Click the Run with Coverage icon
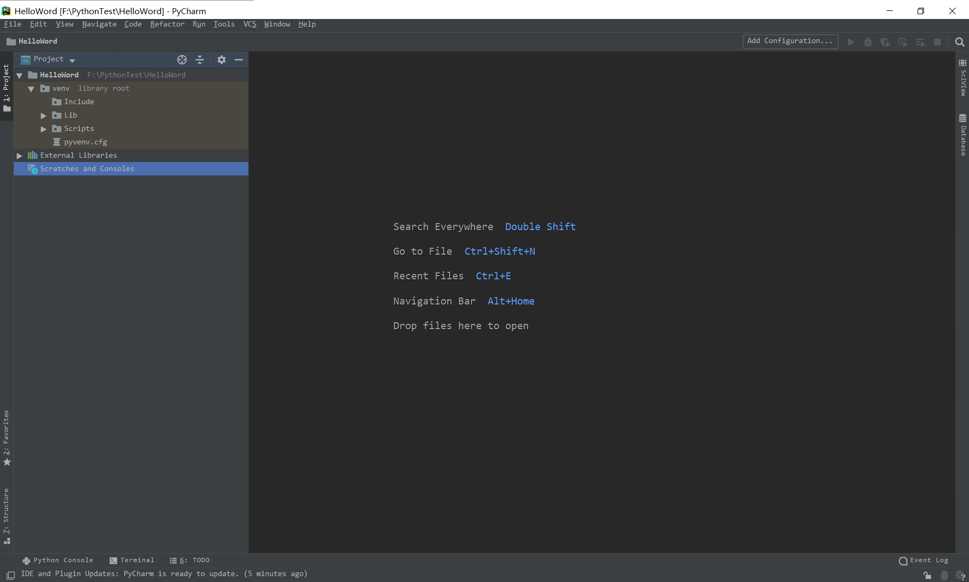The width and height of the screenshot is (969, 582). 885,41
